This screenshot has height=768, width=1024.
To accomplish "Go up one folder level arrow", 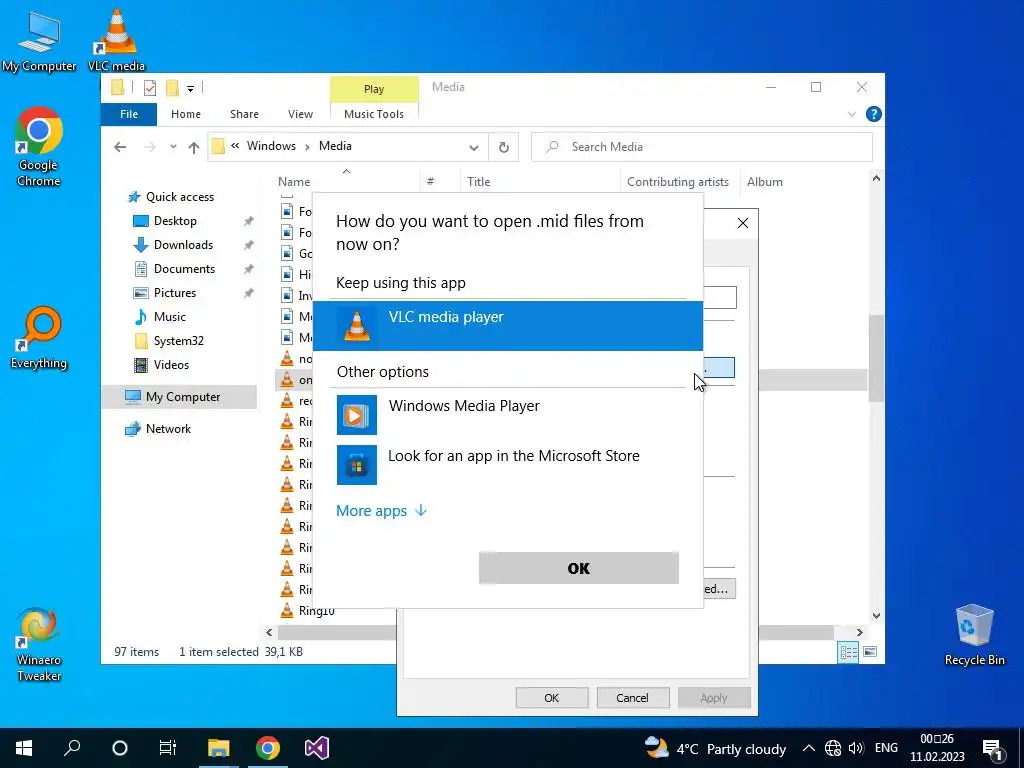I will pyautogui.click(x=194, y=147).
